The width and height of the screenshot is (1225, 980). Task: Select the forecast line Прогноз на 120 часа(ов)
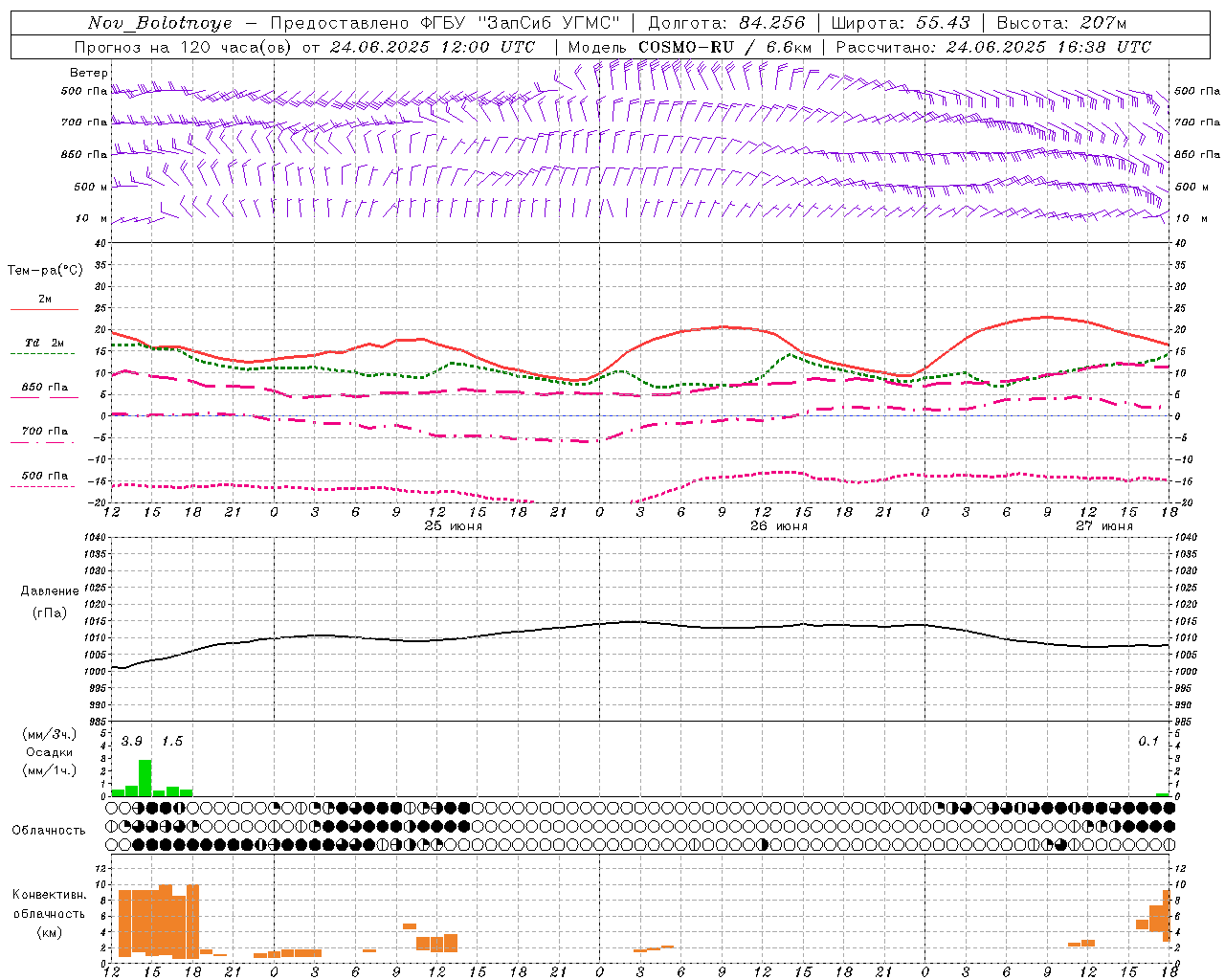(183, 47)
